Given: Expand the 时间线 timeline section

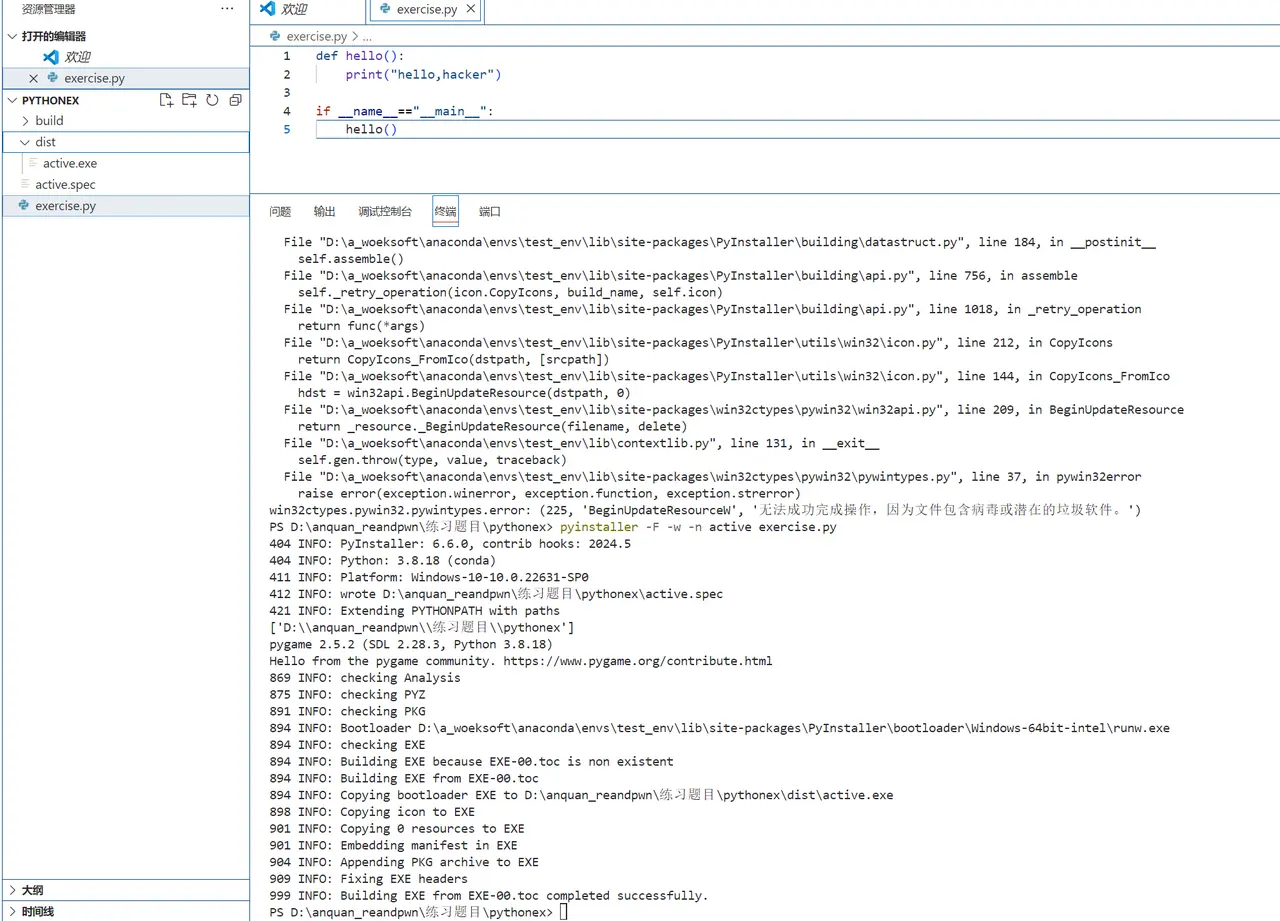Looking at the screenshot, I should [x=12, y=912].
